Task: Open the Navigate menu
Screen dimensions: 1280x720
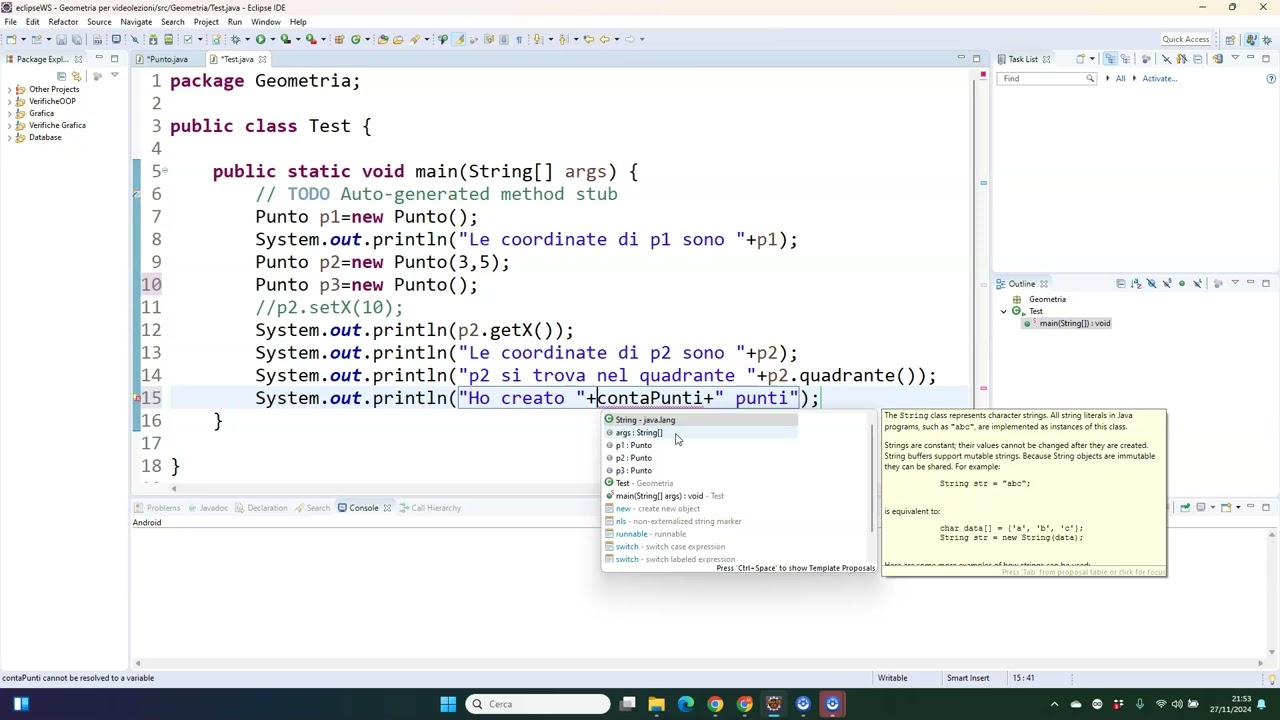Action: (x=136, y=22)
